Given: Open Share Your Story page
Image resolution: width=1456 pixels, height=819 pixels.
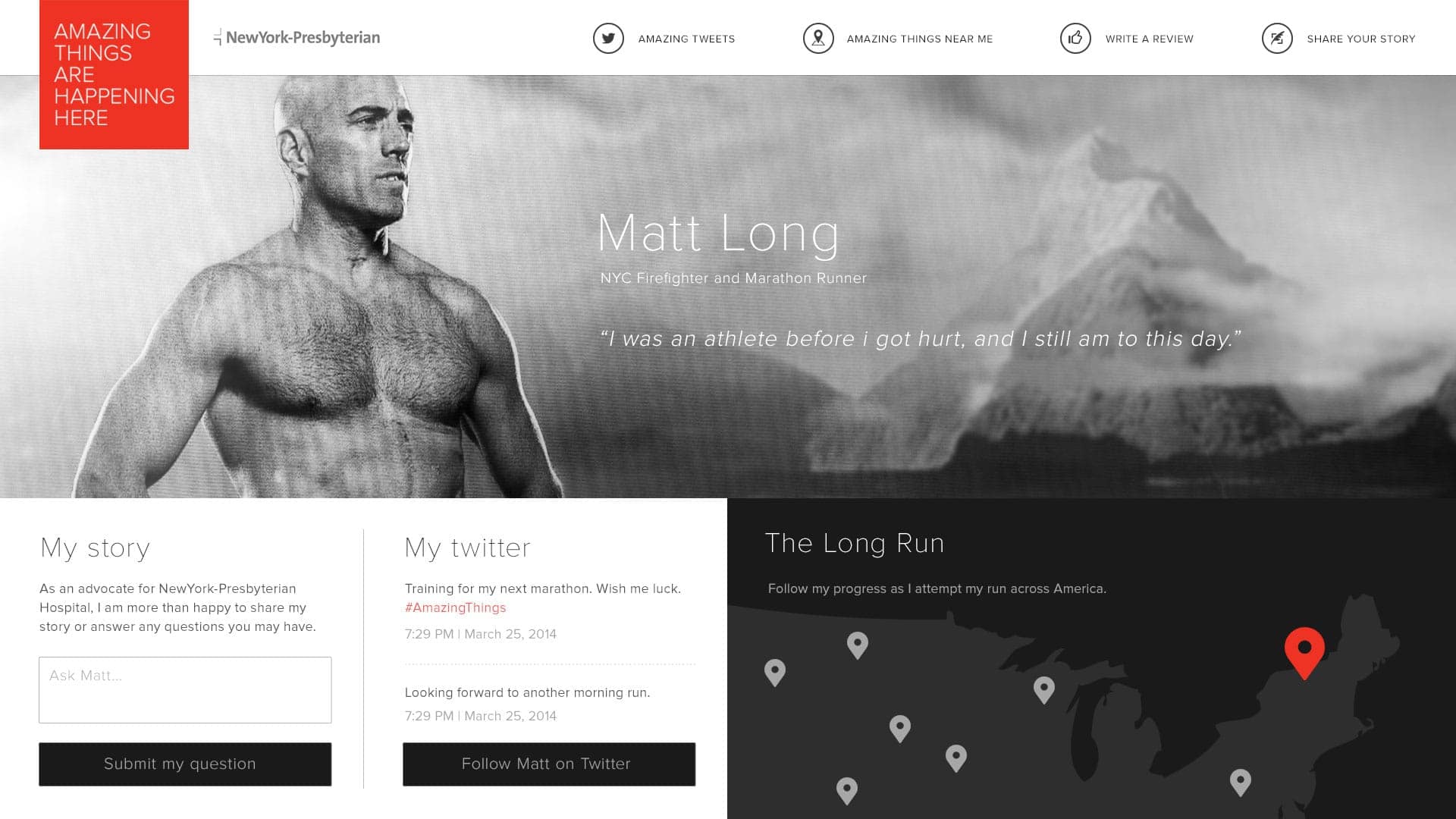Looking at the screenshot, I should coord(1360,39).
